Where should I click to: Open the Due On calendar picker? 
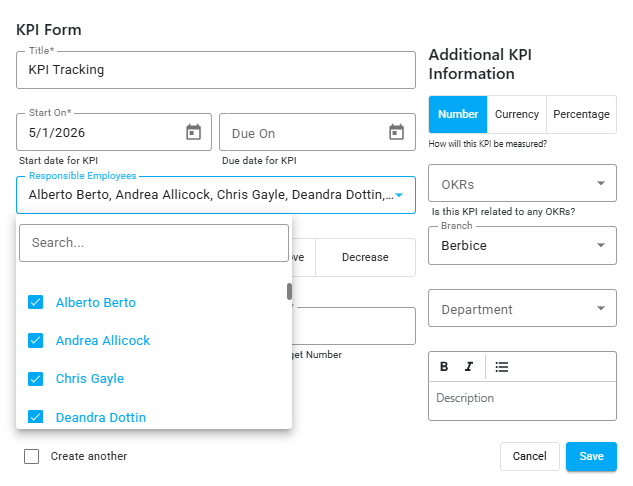point(396,132)
